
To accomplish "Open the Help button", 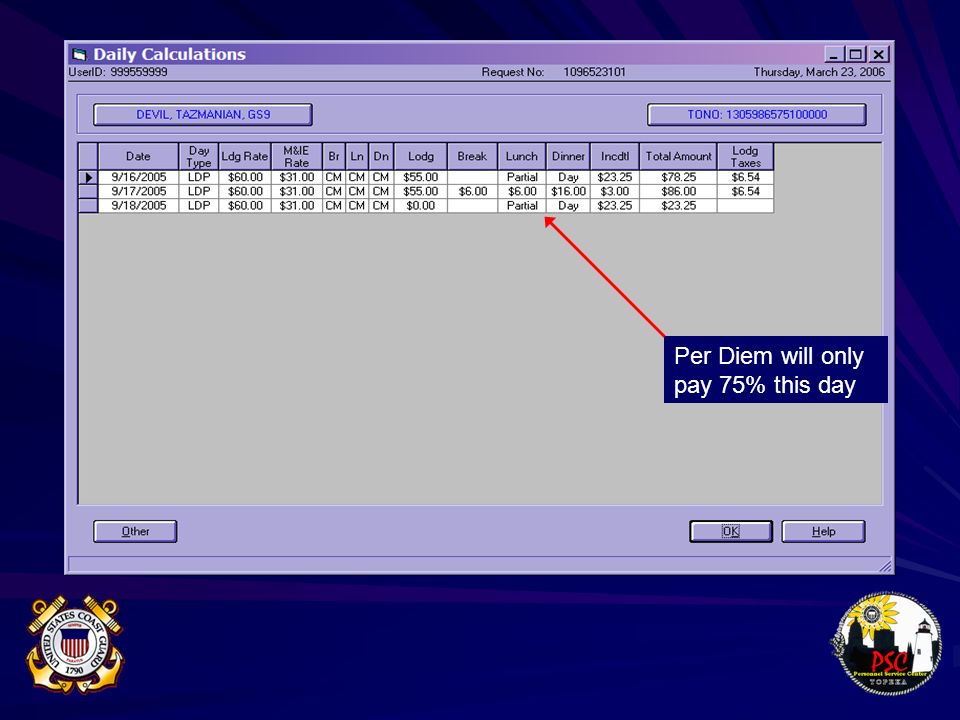I will click(x=823, y=531).
